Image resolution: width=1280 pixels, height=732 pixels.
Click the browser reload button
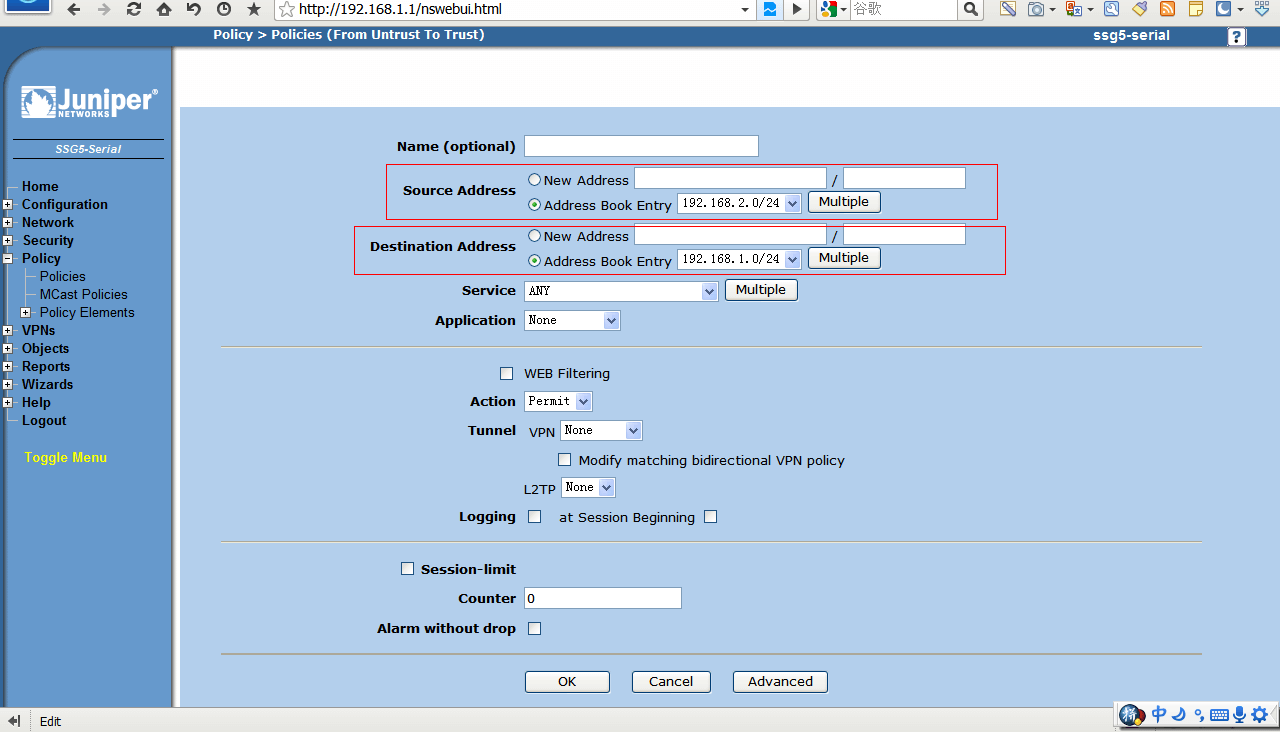[134, 9]
